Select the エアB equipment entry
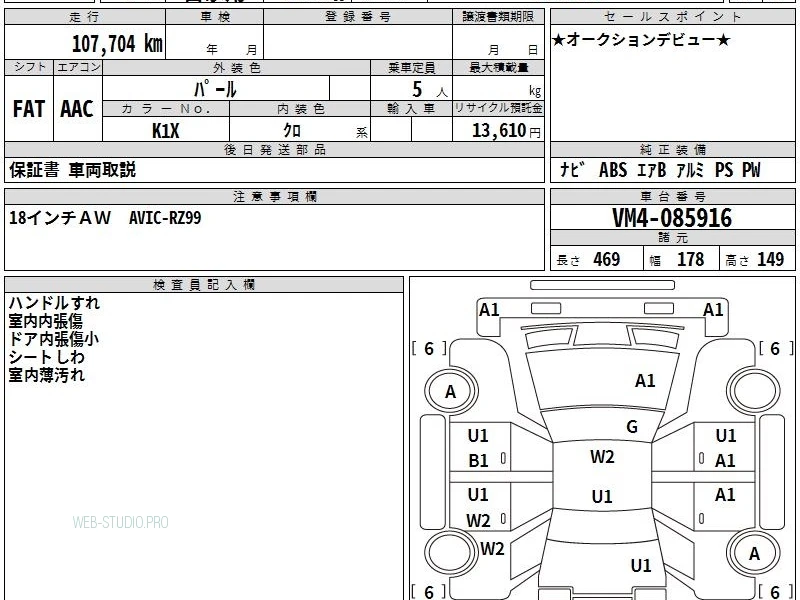Viewport: 800px width, 600px height. [x=652, y=169]
